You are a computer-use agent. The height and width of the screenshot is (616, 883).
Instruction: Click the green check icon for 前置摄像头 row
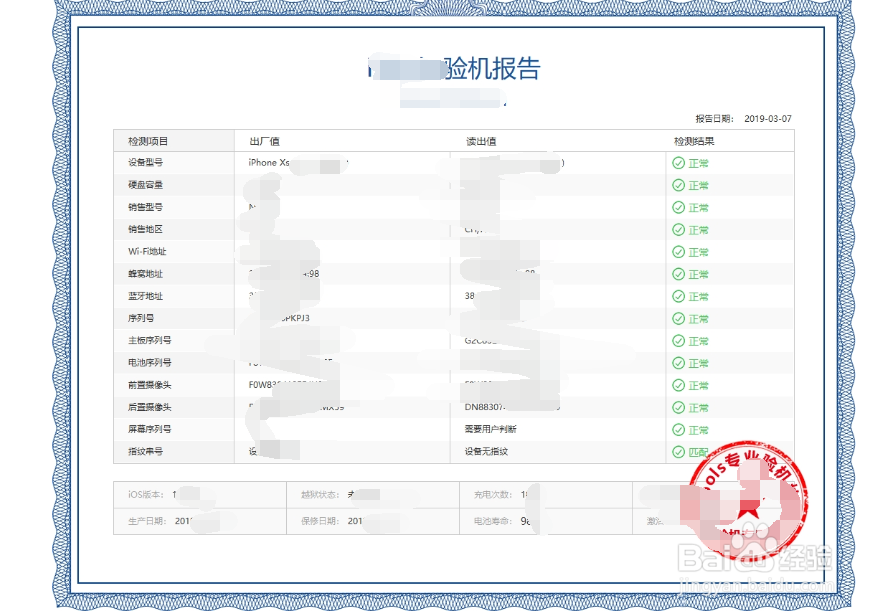tap(679, 386)
